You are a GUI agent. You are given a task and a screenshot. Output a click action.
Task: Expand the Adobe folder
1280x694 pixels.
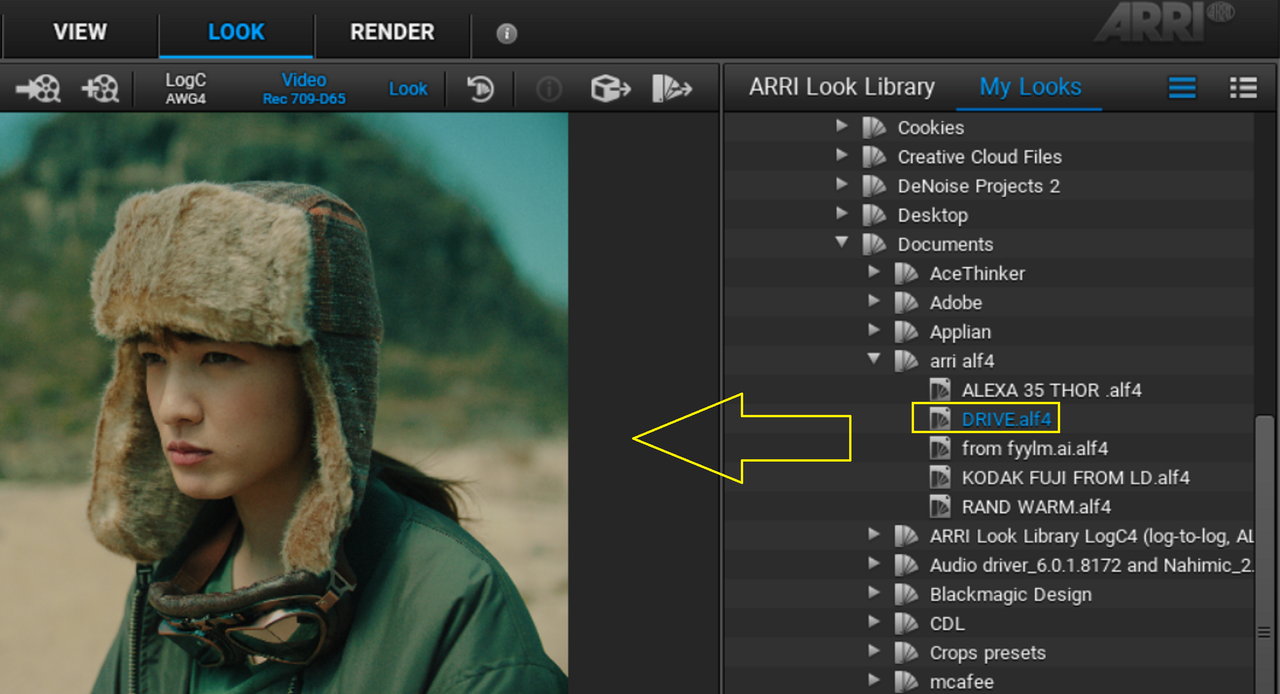tap(874, 302)
